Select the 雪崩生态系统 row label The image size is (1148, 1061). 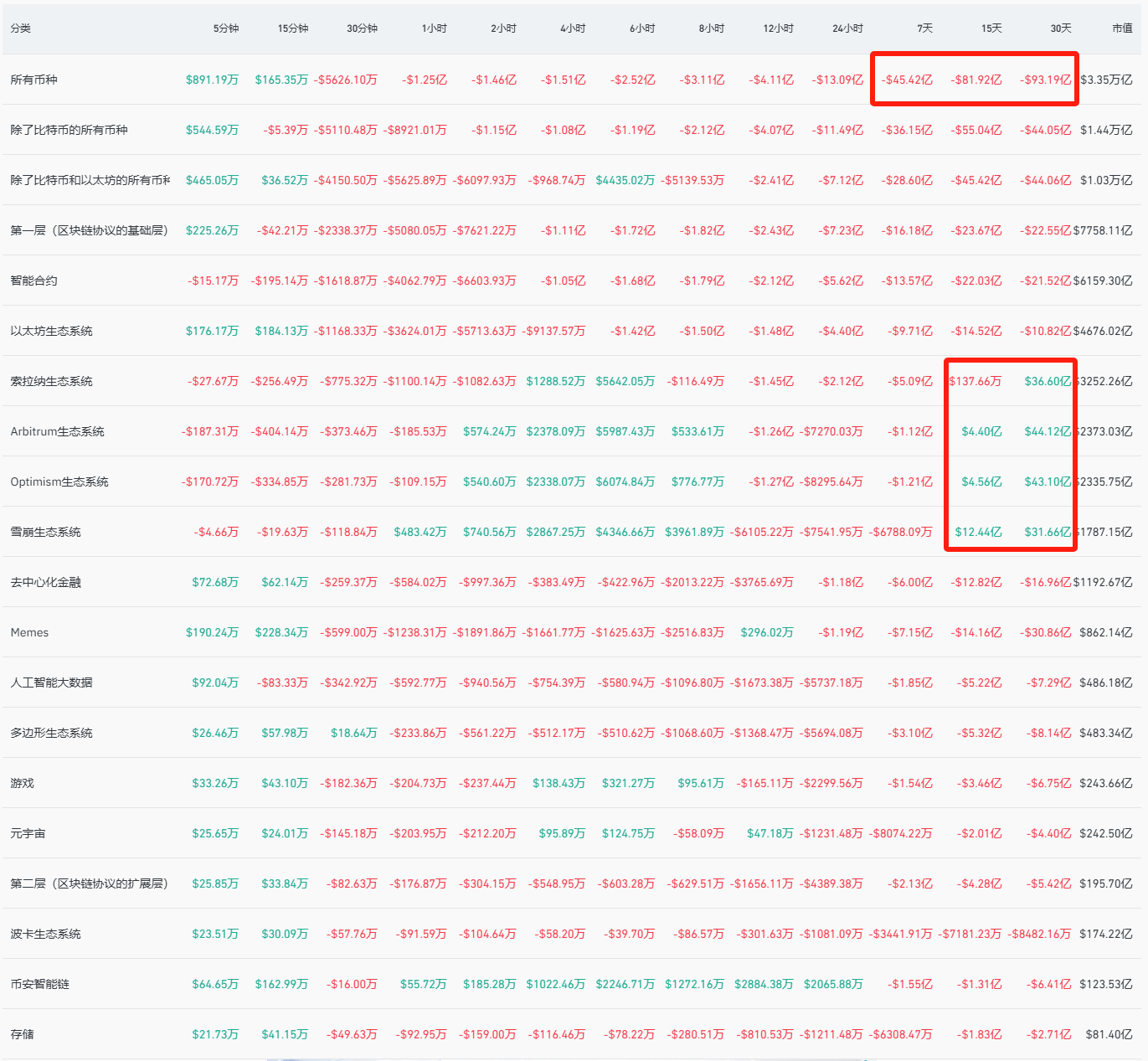(x=45, y=532)
